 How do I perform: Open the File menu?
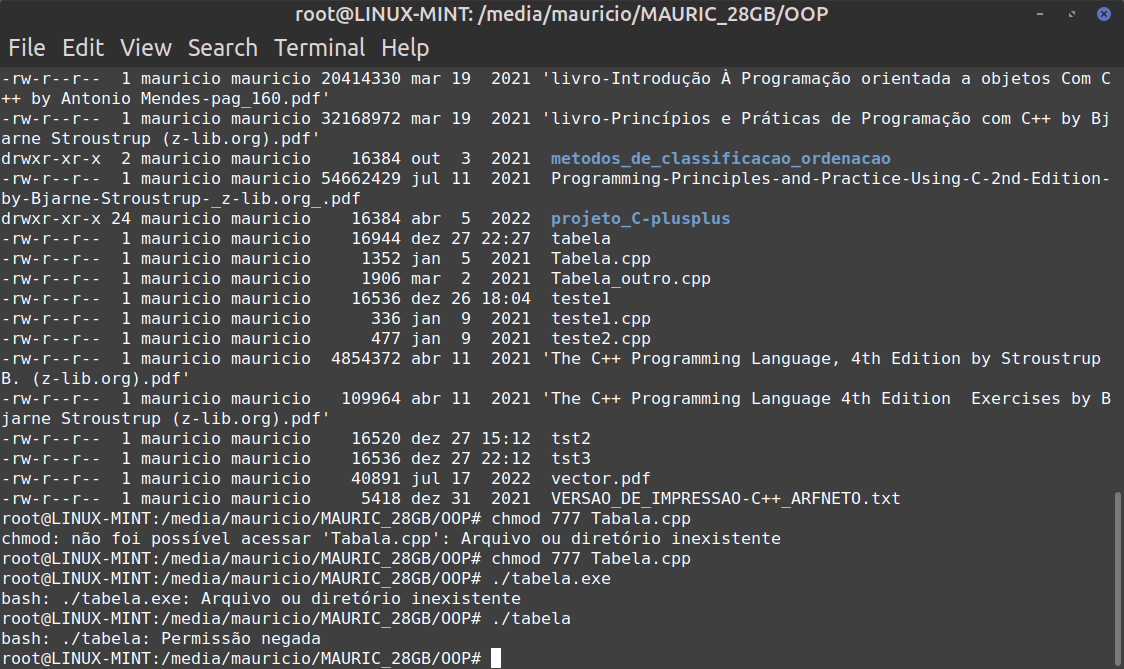[x=27, y=48]
